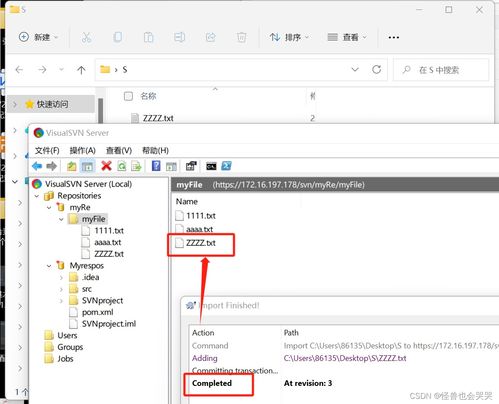Click Explorer's Back navigation arrow
Image resolution: width=499 pixels, height=404 pixels.
pos(19,70)
